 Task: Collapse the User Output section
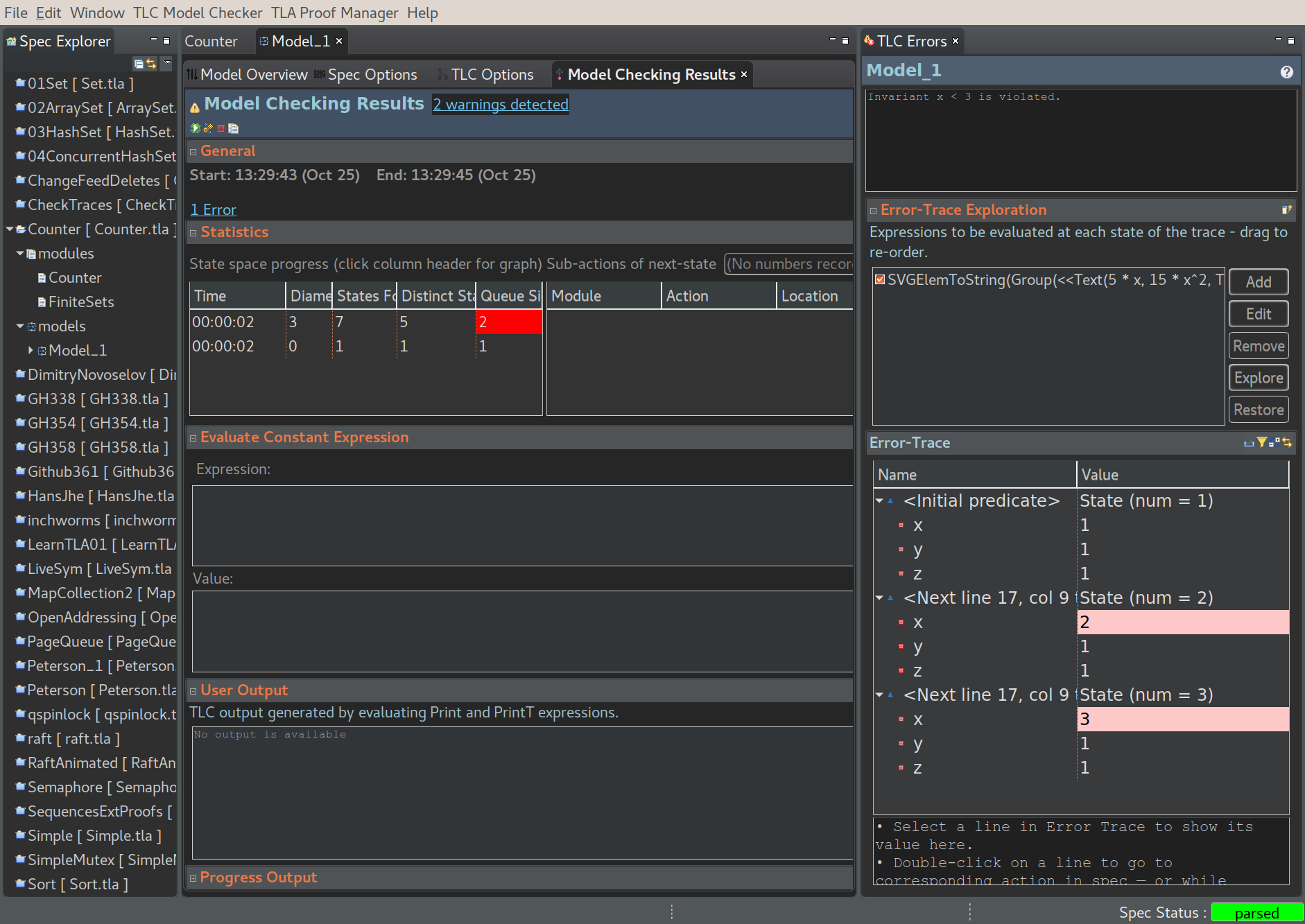[x=193, y=690]
